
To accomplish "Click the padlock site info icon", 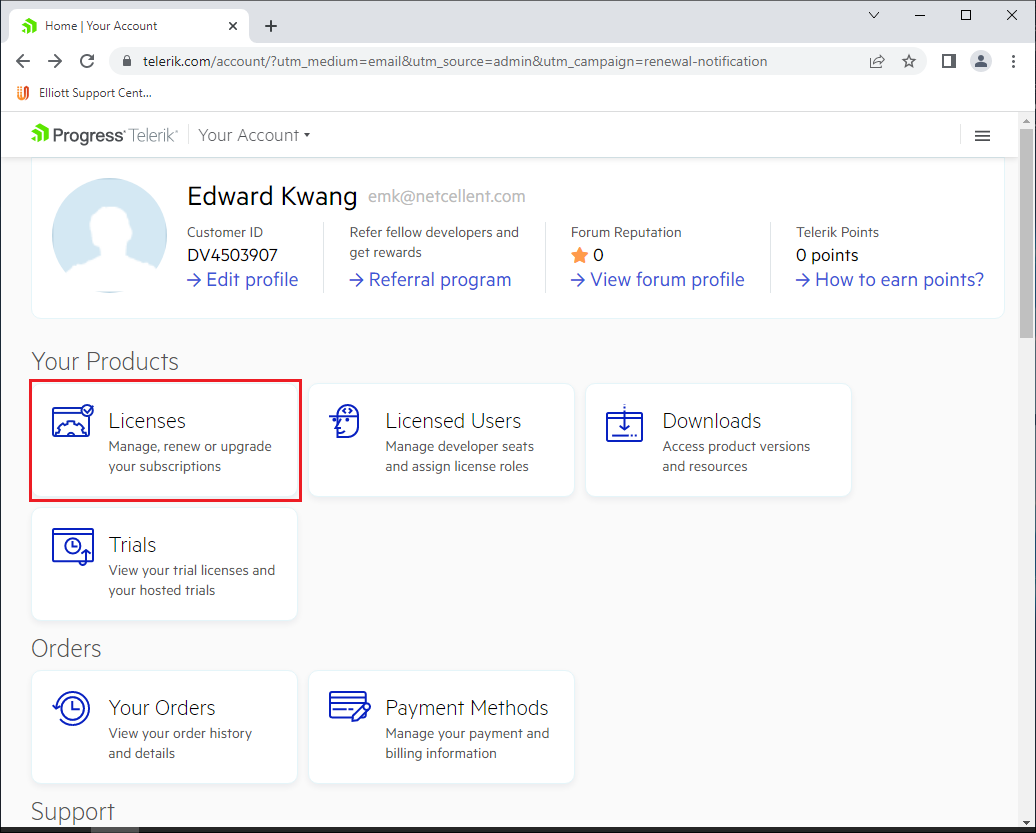I will [x=126, y=61].
